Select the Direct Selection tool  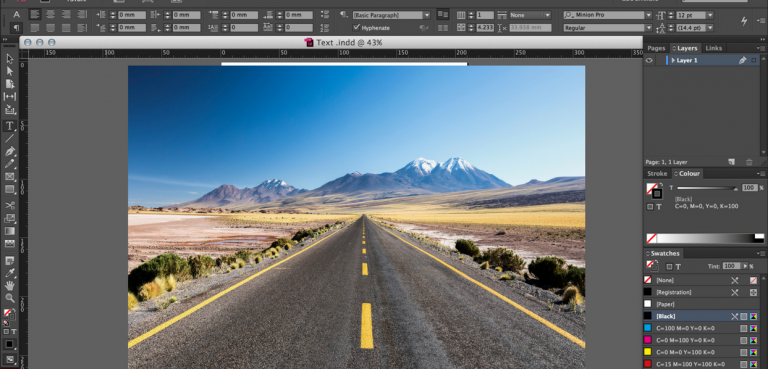point(9,71)
